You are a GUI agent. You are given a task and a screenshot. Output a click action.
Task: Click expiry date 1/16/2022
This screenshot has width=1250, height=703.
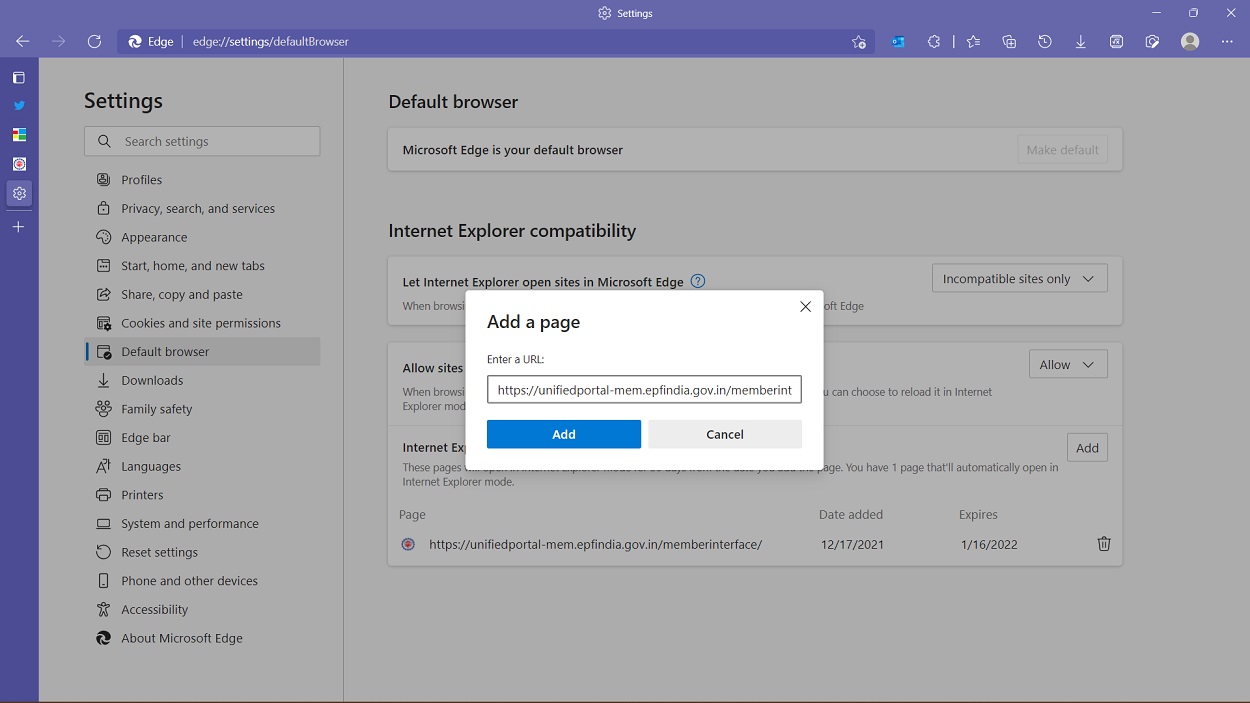tap(989, 545)
